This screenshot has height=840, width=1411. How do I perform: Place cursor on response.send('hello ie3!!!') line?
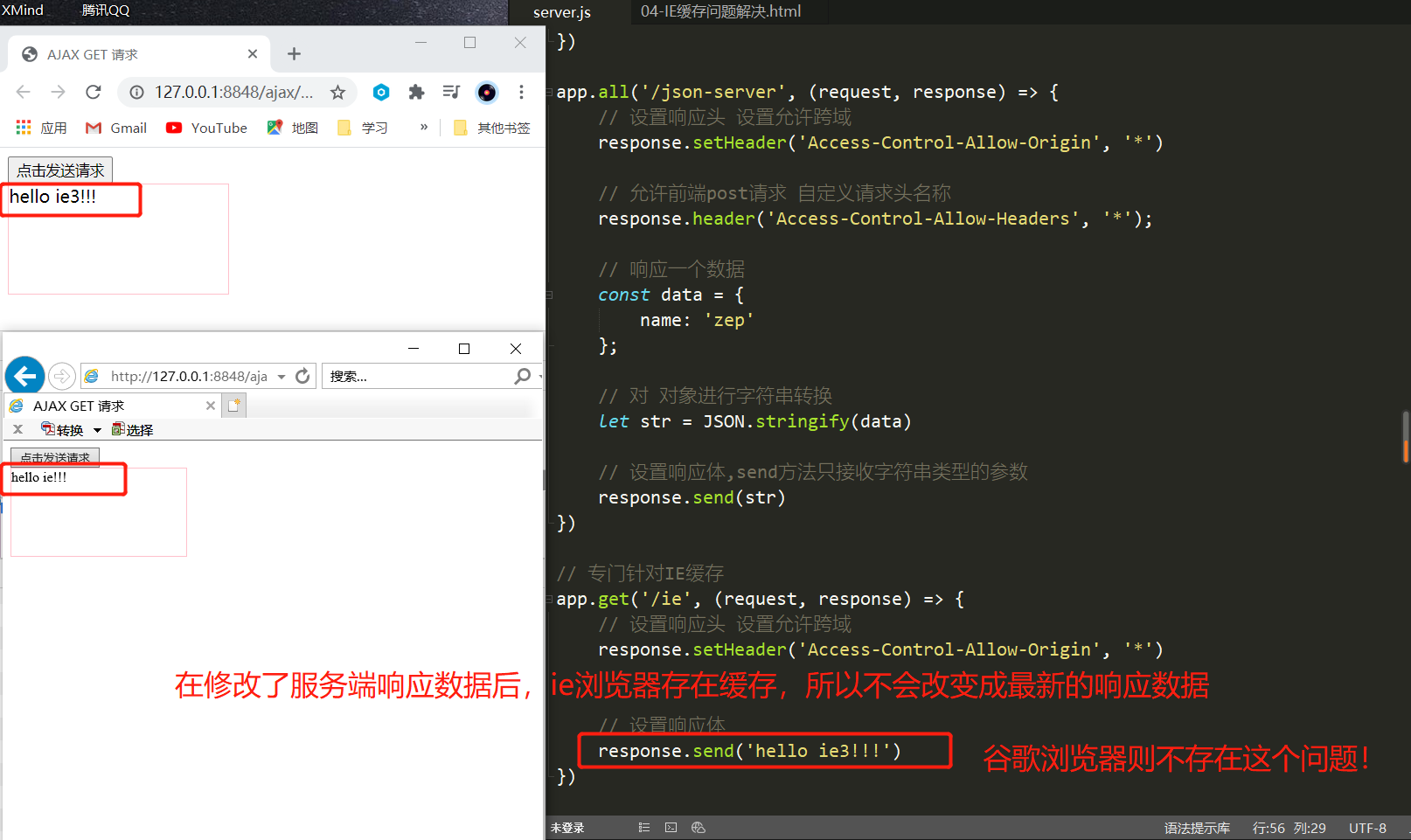coord(749,751)
